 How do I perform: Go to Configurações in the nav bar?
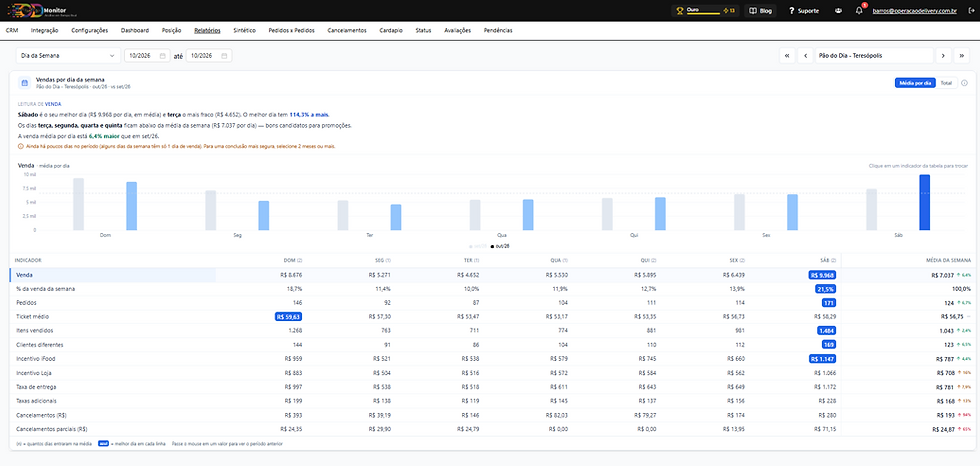[89, 30]
